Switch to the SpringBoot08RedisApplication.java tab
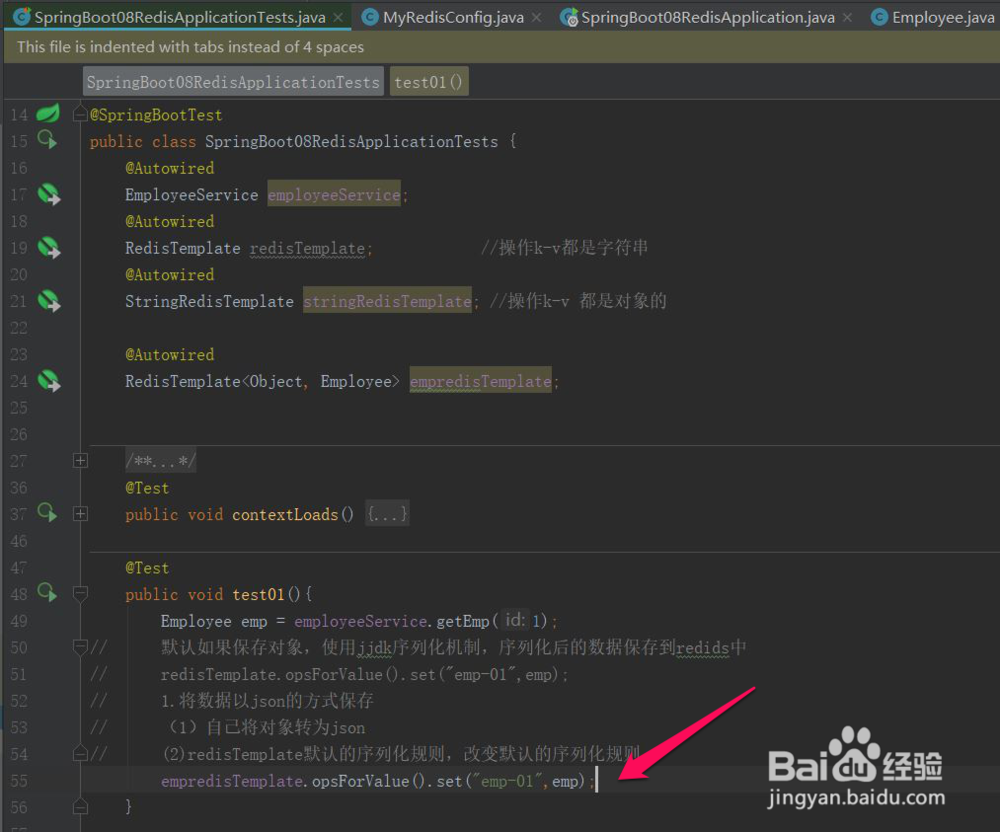 click(x=708, y=17)
